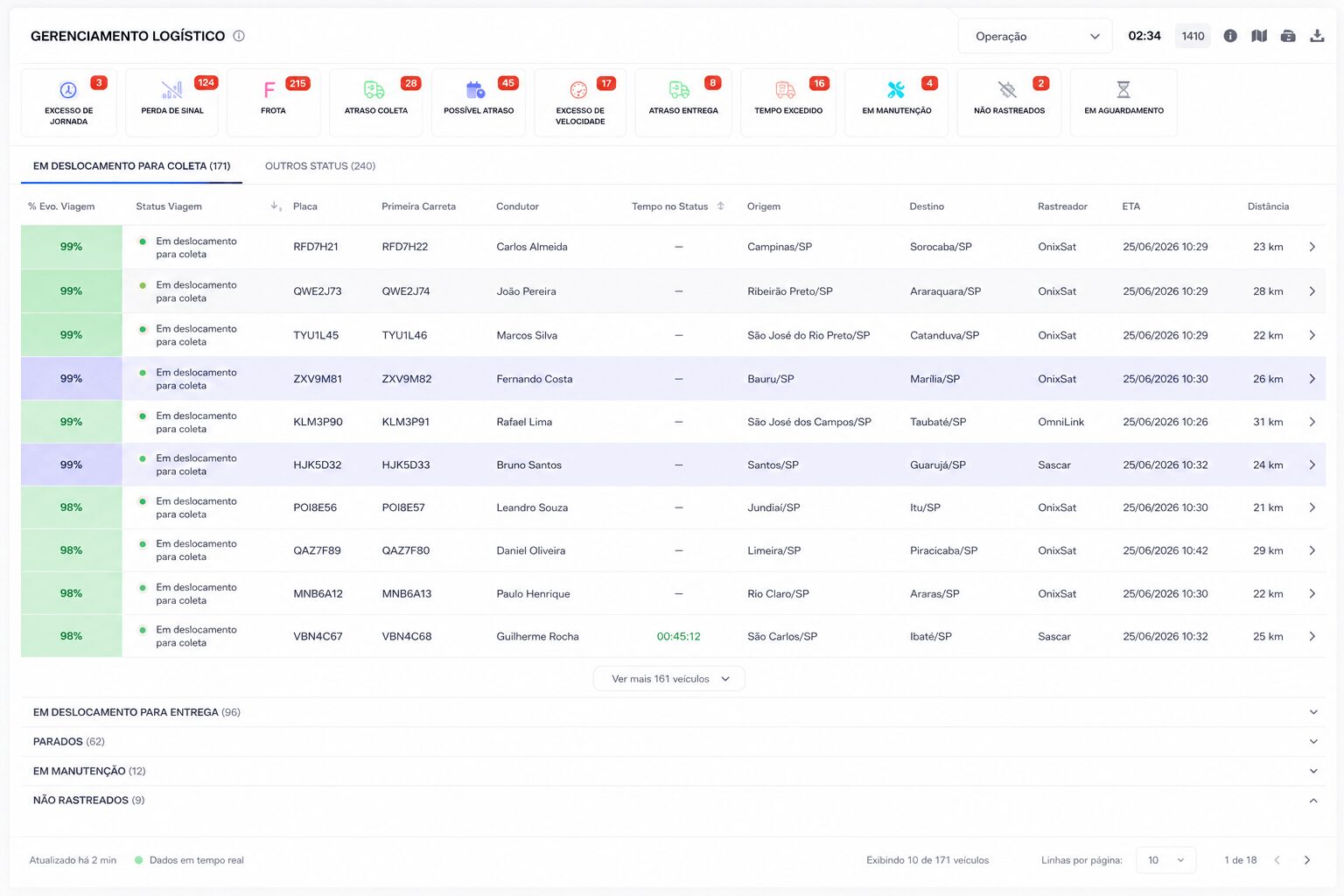The width and height of the screenshot is (1344, 896).
Task: Open the Linhas por página dropdown
Action: [1165, 860]
